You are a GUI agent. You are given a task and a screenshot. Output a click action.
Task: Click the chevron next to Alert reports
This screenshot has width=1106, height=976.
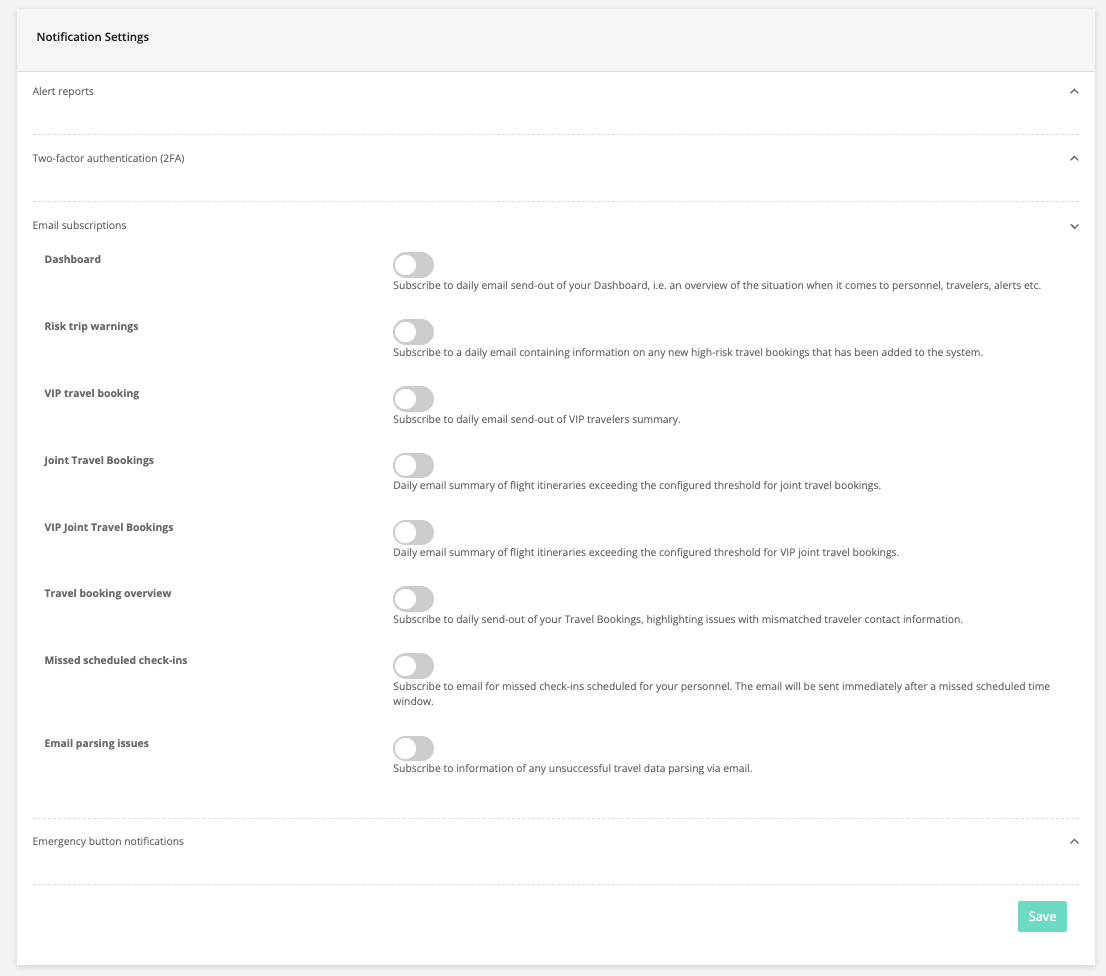[1074, 90]
